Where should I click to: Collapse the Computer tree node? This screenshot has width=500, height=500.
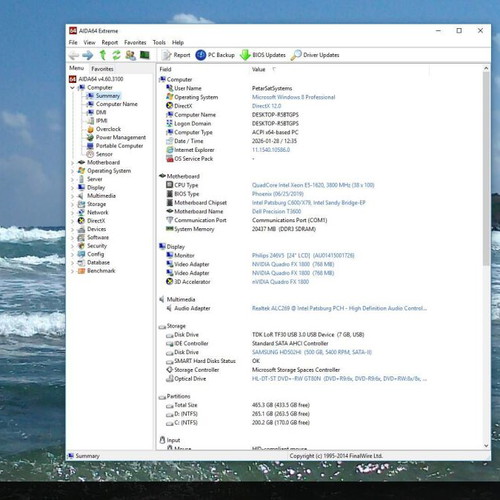72,88
